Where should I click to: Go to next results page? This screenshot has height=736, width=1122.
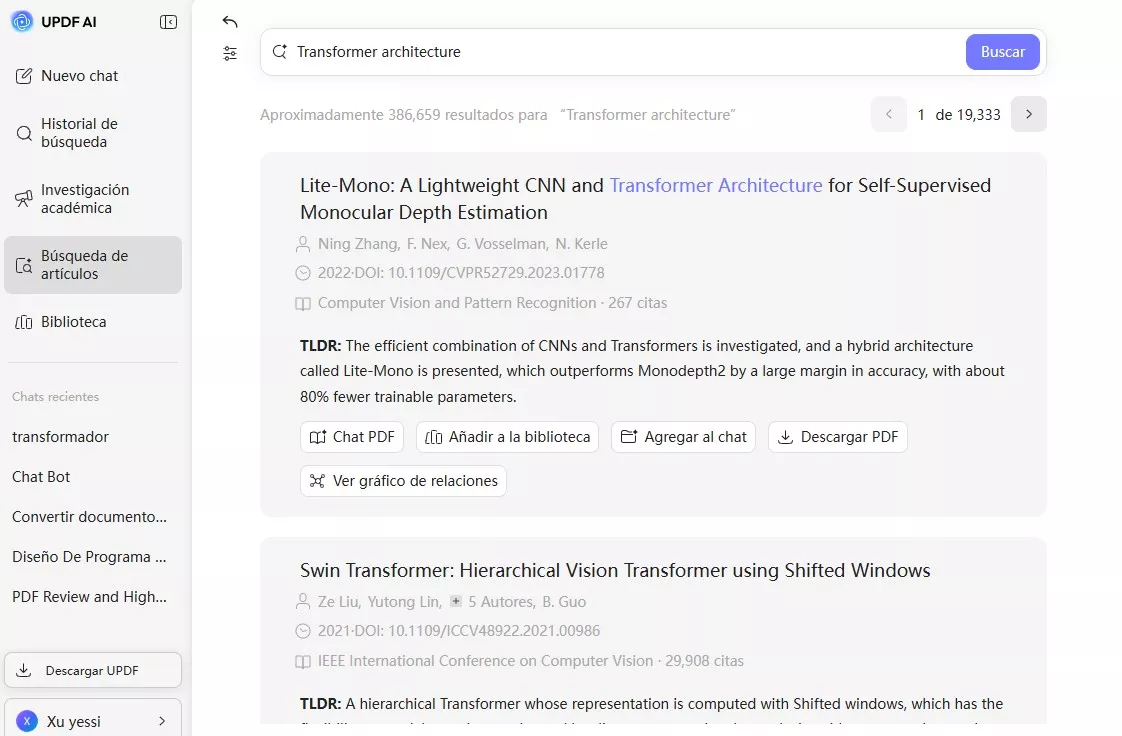coord(1028,114)
